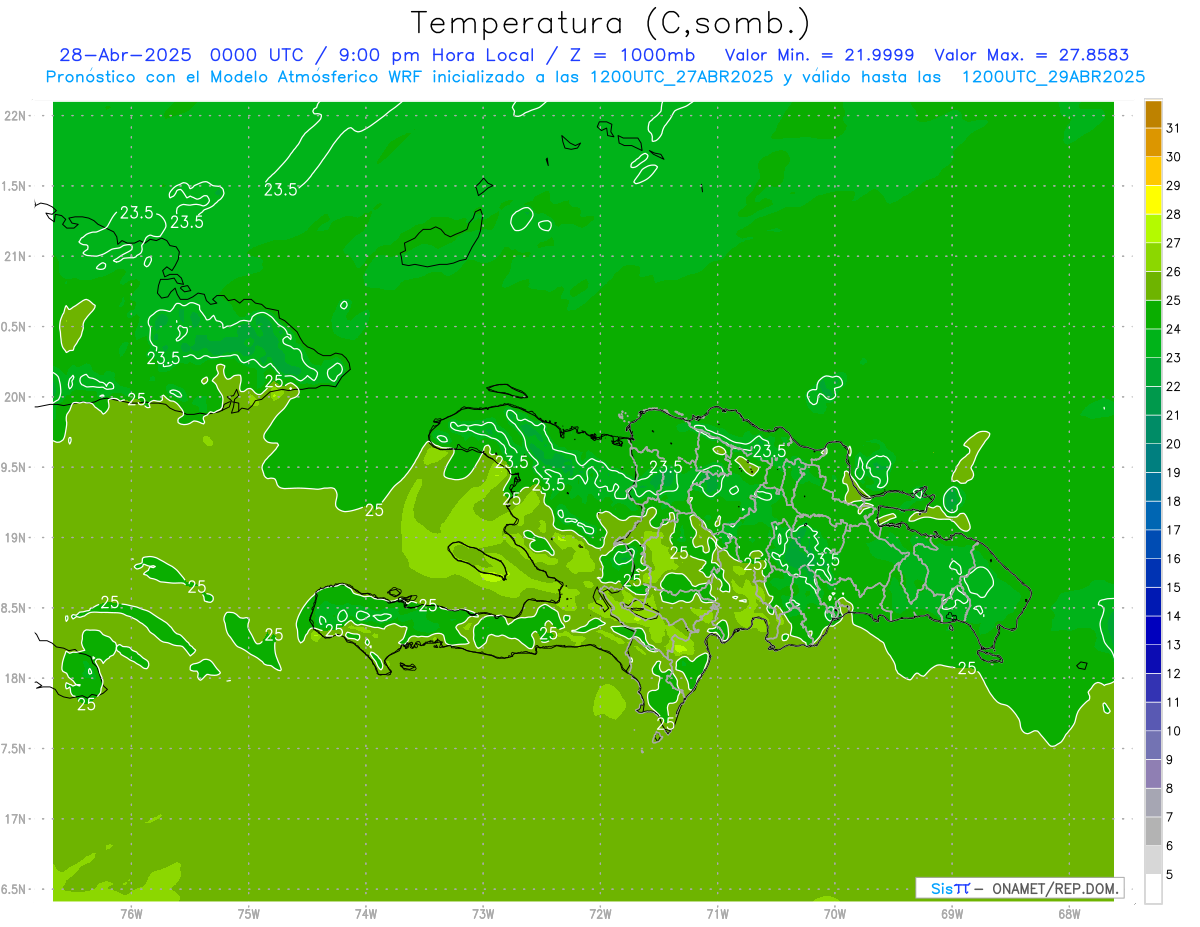Click the '9:00 pm Hora Local' text
The width and height of the screenshot is (1200, 927).
[x=437, y=55]
